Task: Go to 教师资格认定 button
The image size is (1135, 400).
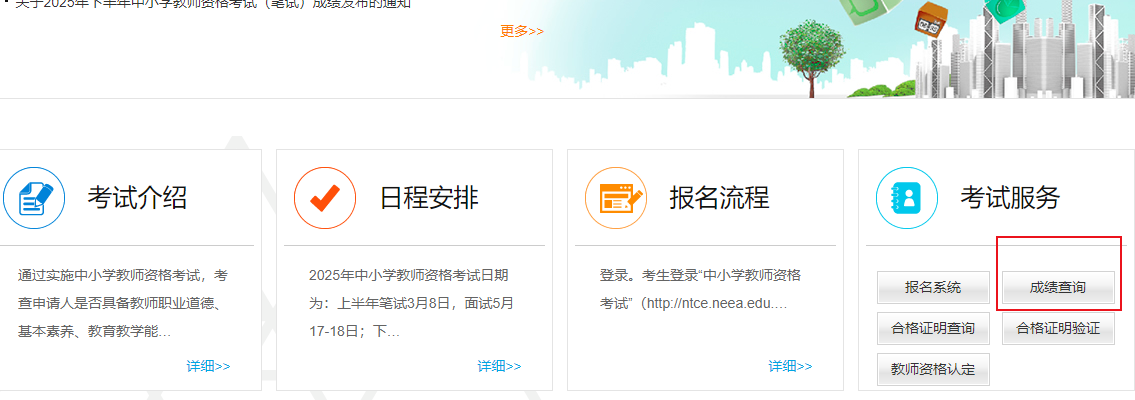Action: [933, 369]
